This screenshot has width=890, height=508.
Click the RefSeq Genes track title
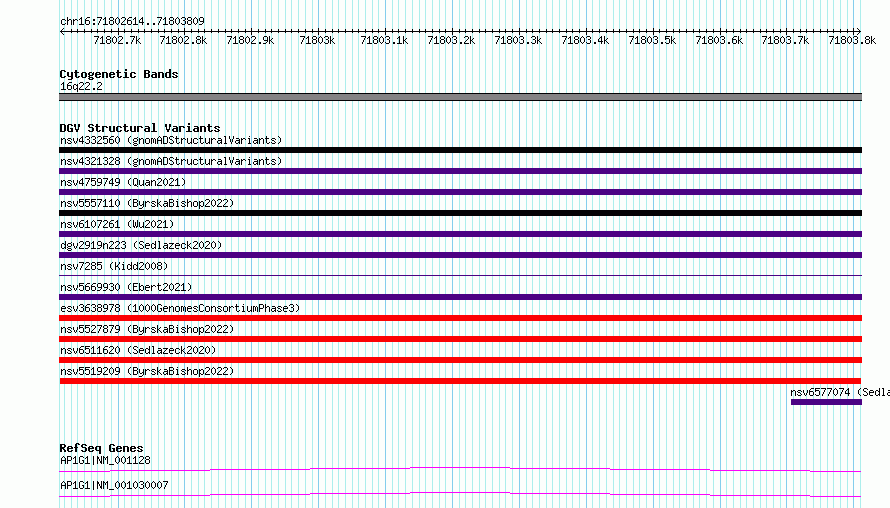point(101,448)
